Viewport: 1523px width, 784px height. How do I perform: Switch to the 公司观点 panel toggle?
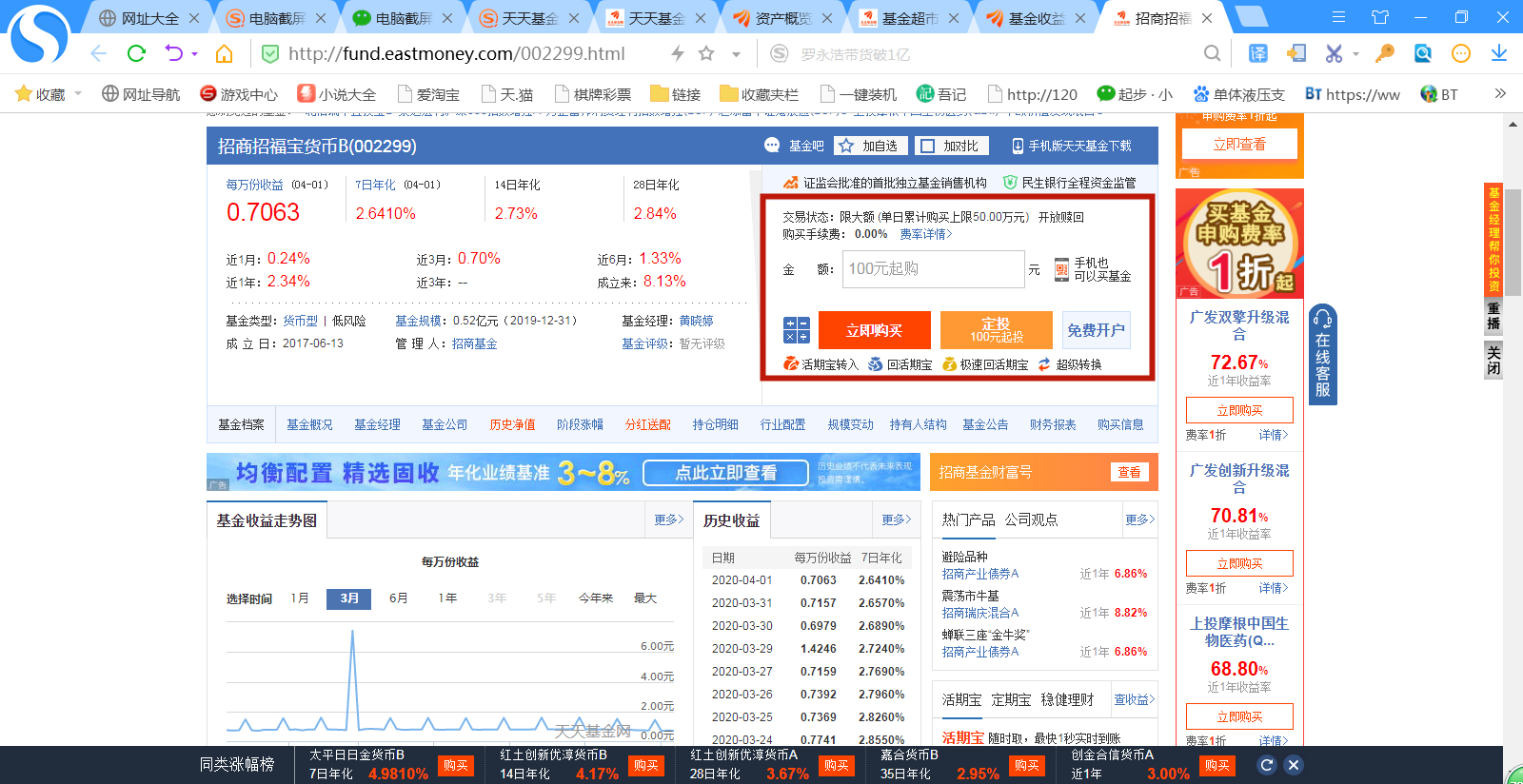tap(1032, 519)
